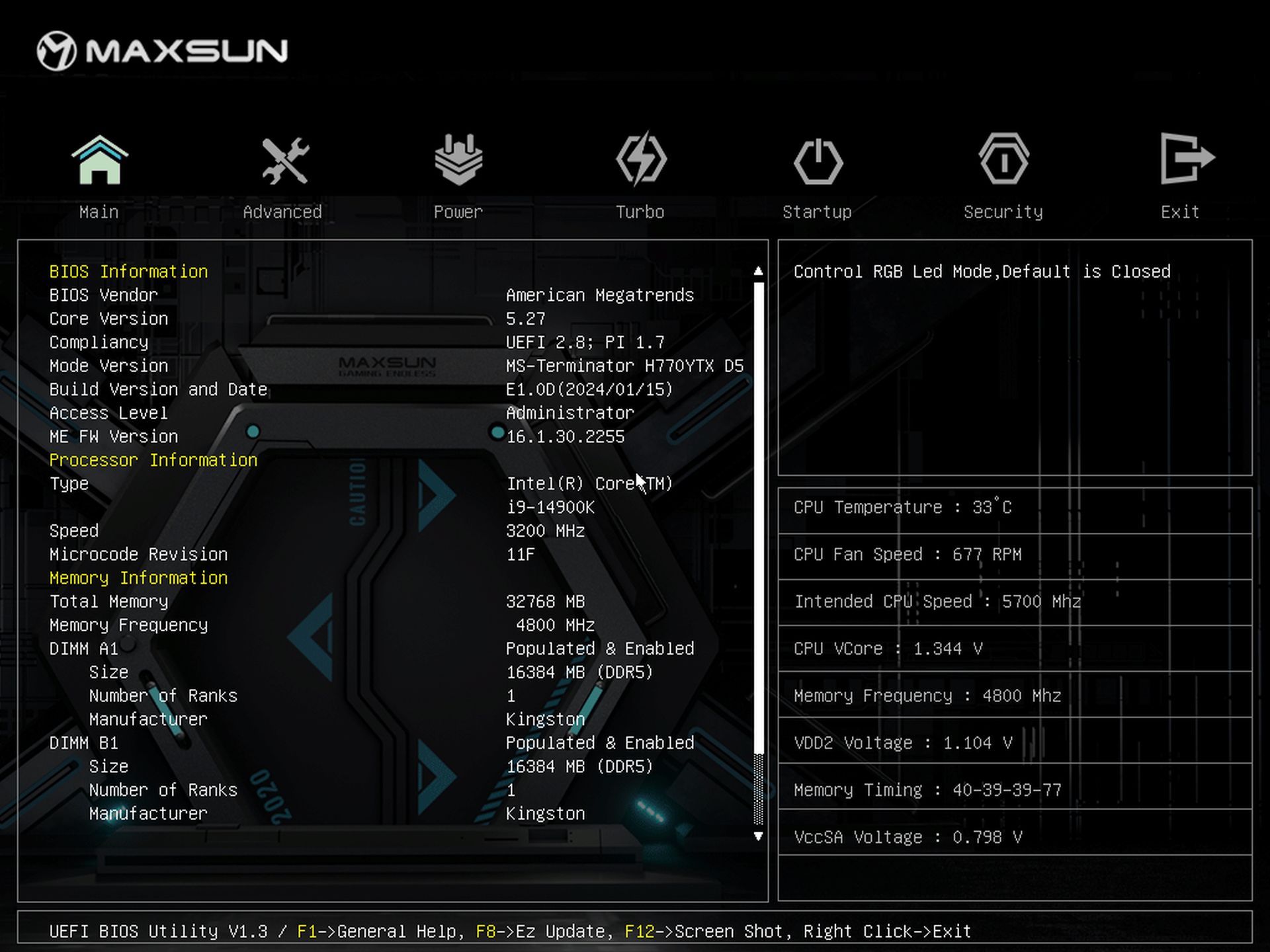Click E1.0D(2024/01/15) value
The height and width of the screenshot is (952, 1270).
click(x=589, y=389)
